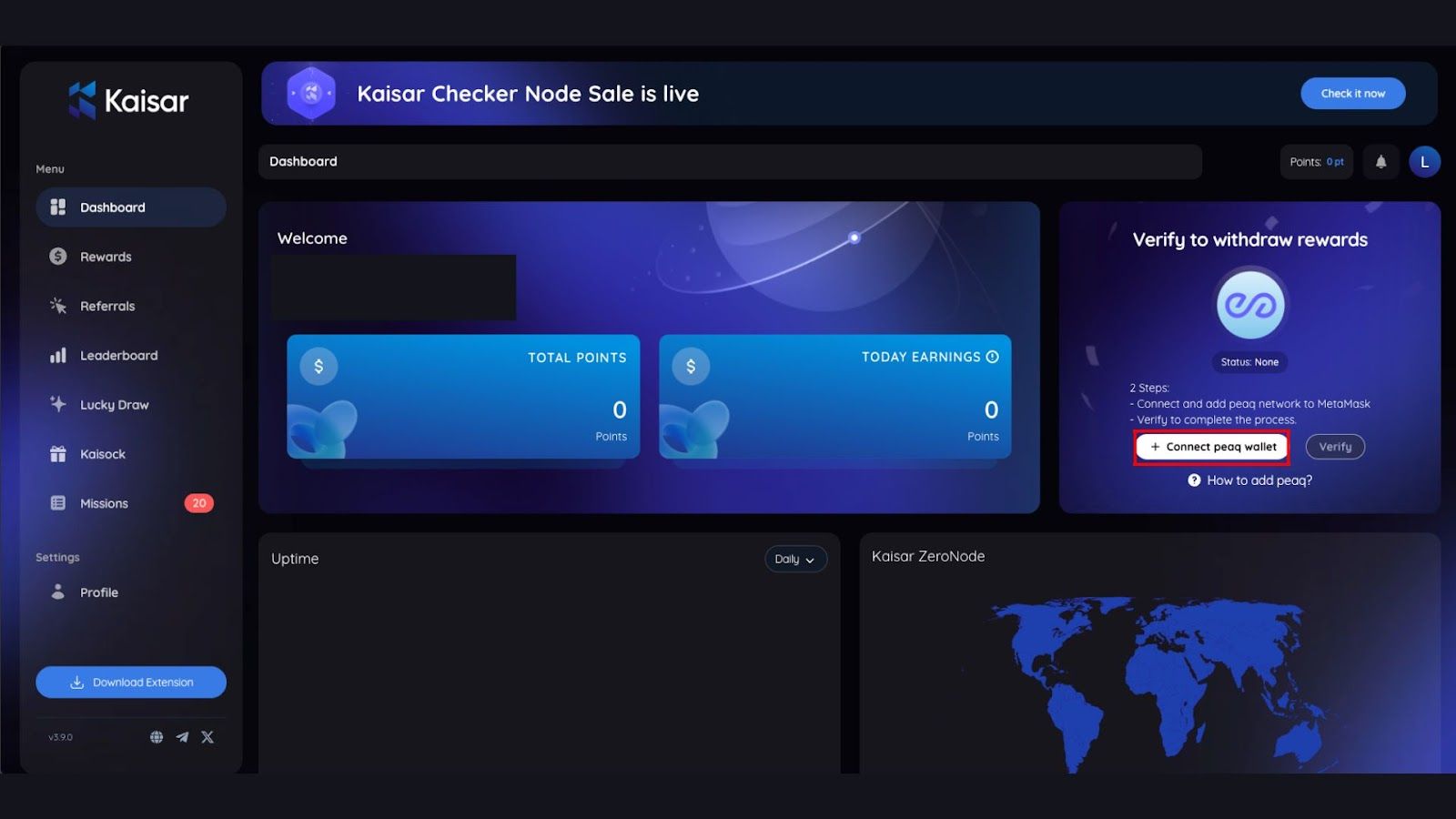Expand the Uptime Daily dropdown
This screenshot has height=819, width=1456.
795,559
